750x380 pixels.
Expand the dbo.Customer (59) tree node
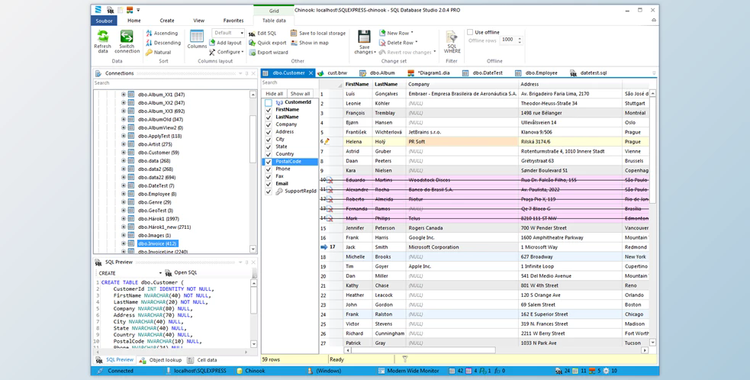click(123, 152)
